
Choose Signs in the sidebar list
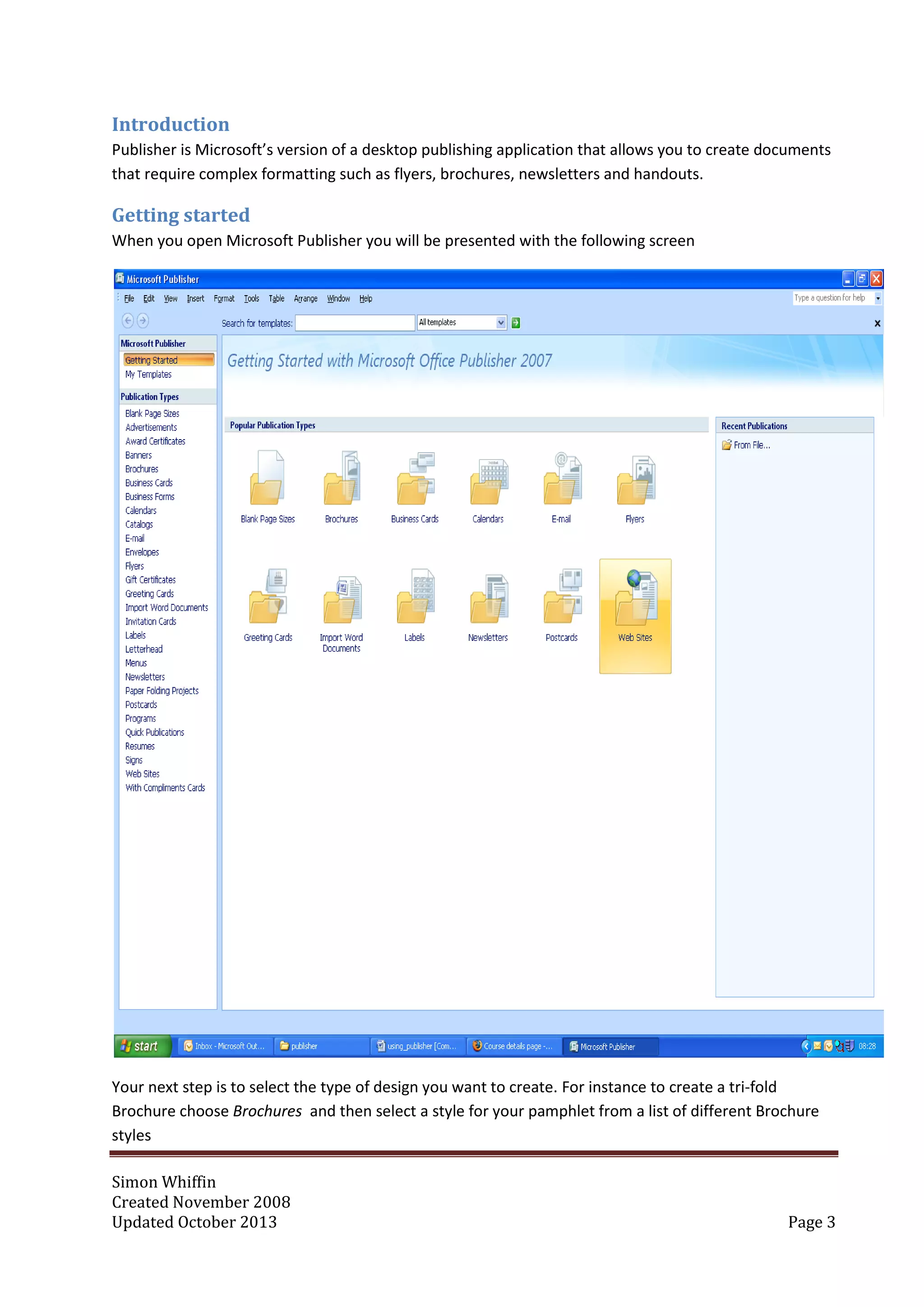point(134,760)
